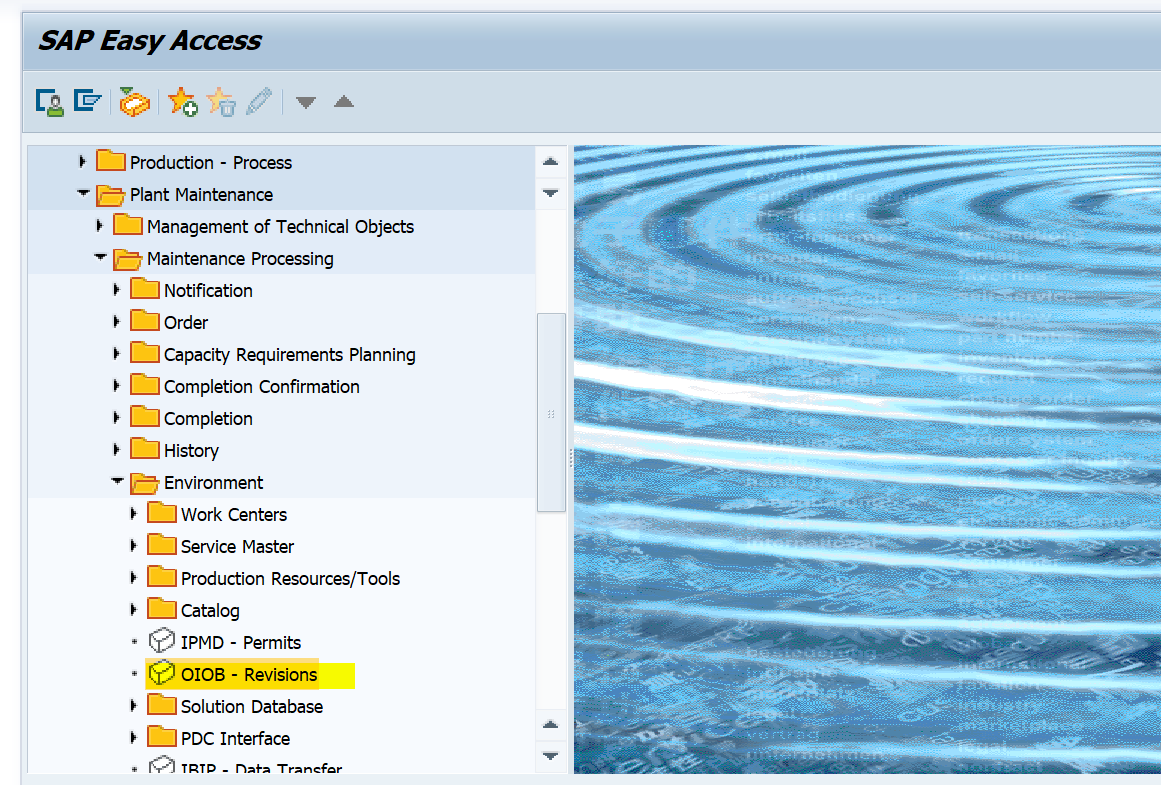Select the Catalog tree entry
The height and width of the screenshot is (785, 1161).
click(x=210, y=611)
